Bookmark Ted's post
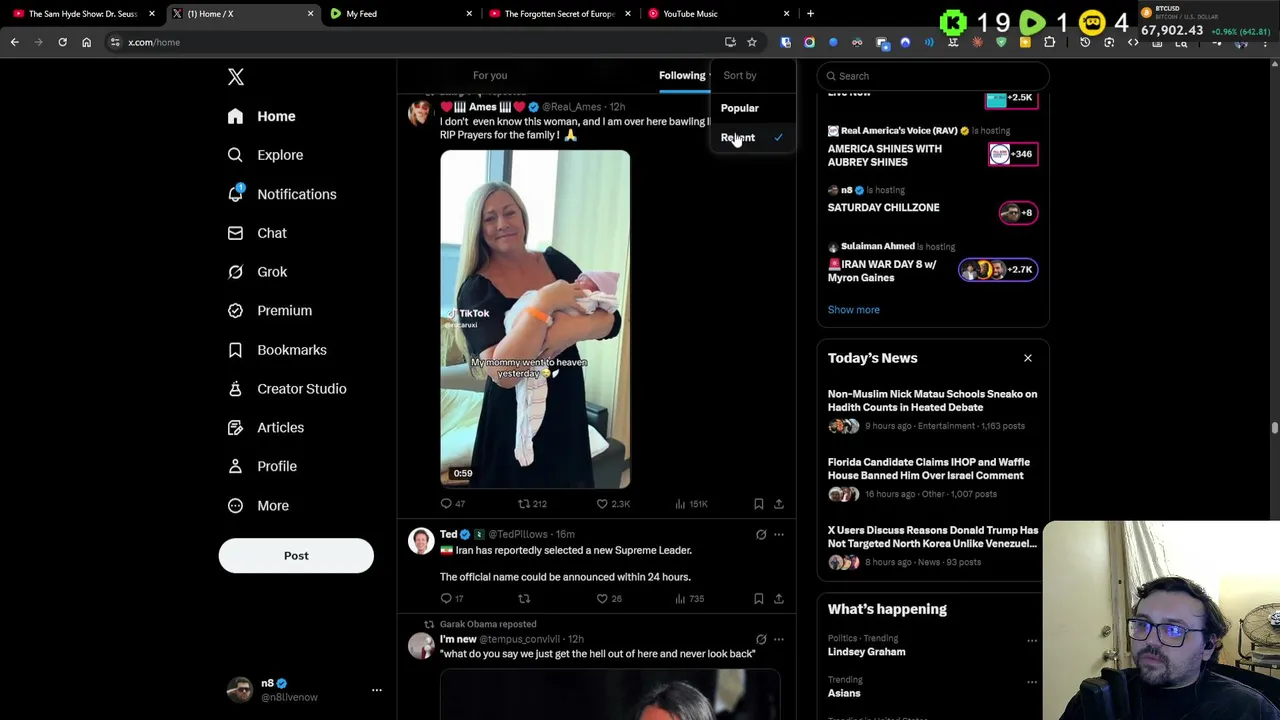Viewport: 1280px width, 720px height. point(759,599)
